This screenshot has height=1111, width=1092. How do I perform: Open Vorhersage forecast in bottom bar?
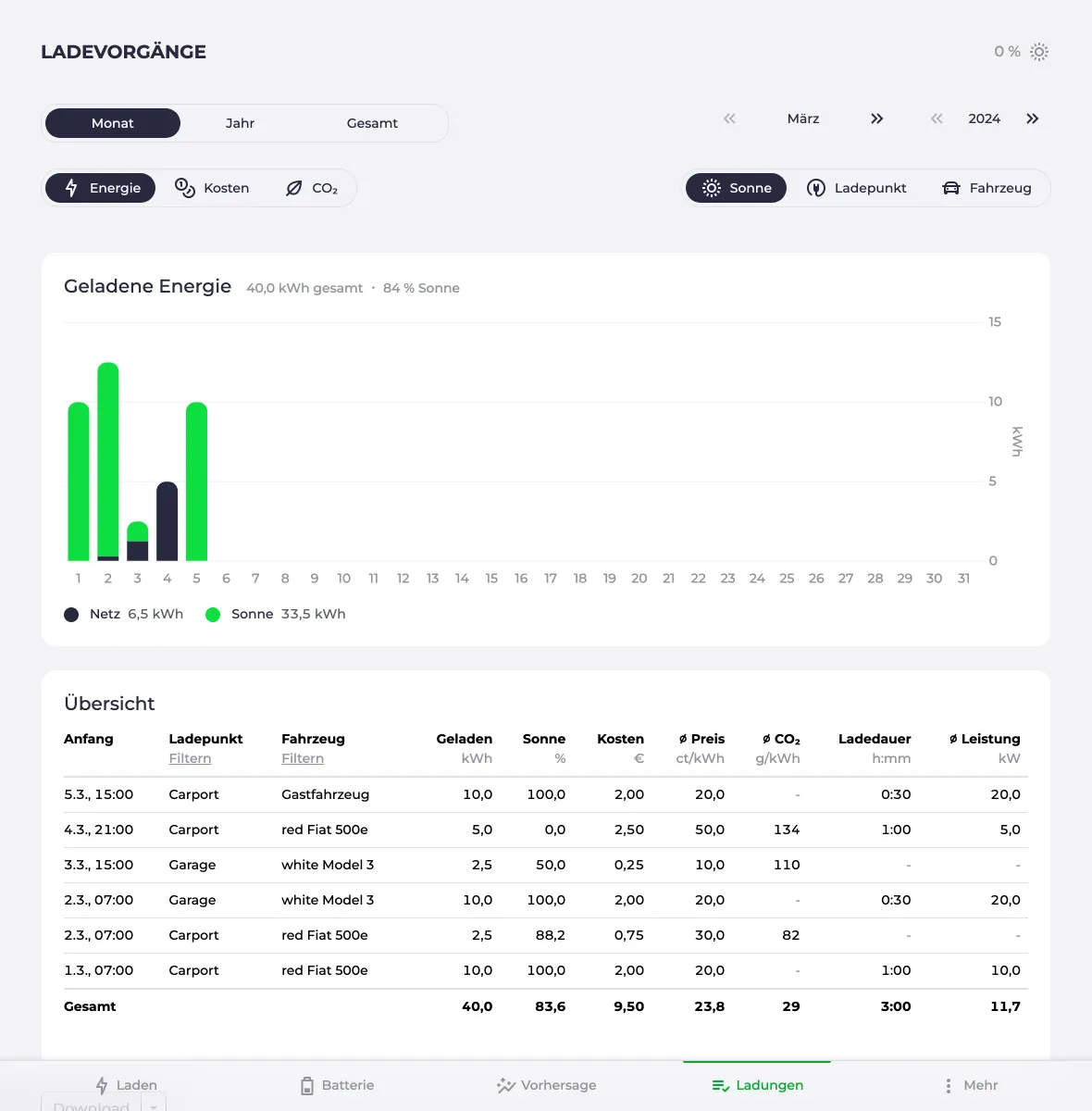tap(546, 1085)
